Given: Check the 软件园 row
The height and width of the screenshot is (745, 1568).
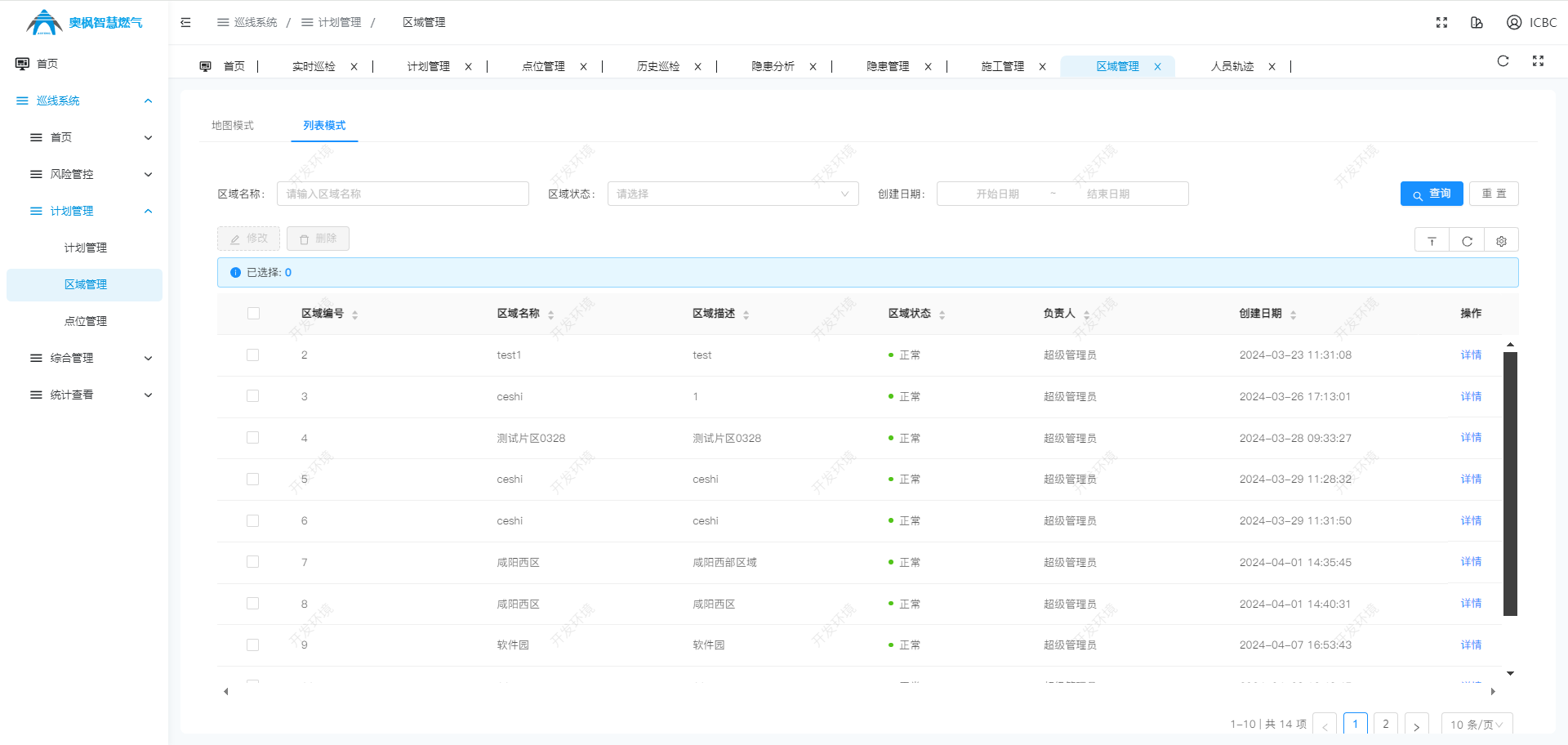Looking at the screenshot, I should [253, 645].
